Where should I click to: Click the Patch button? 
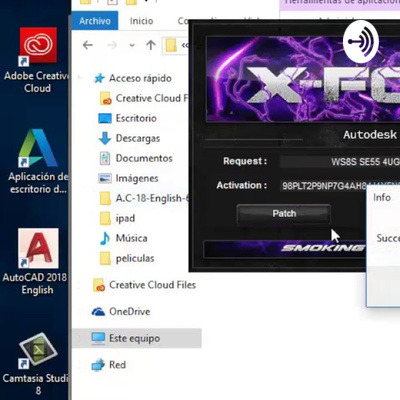click(x=284, y=214)
